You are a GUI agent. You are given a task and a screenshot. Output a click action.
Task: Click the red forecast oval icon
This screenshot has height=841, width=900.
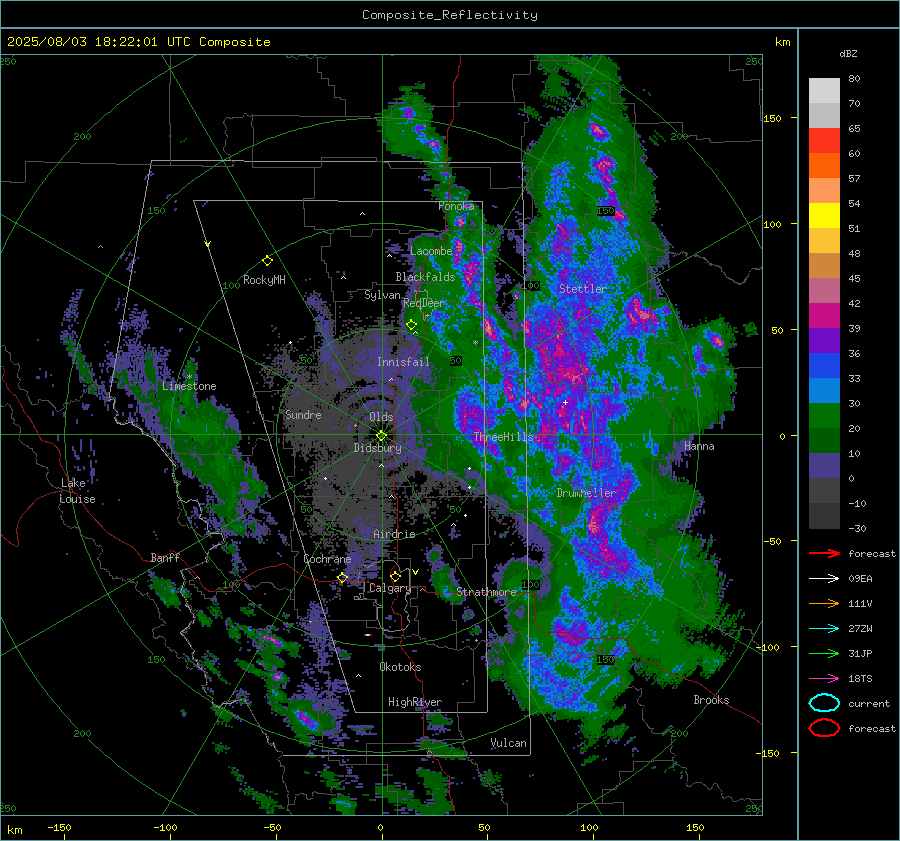point(824,728)
